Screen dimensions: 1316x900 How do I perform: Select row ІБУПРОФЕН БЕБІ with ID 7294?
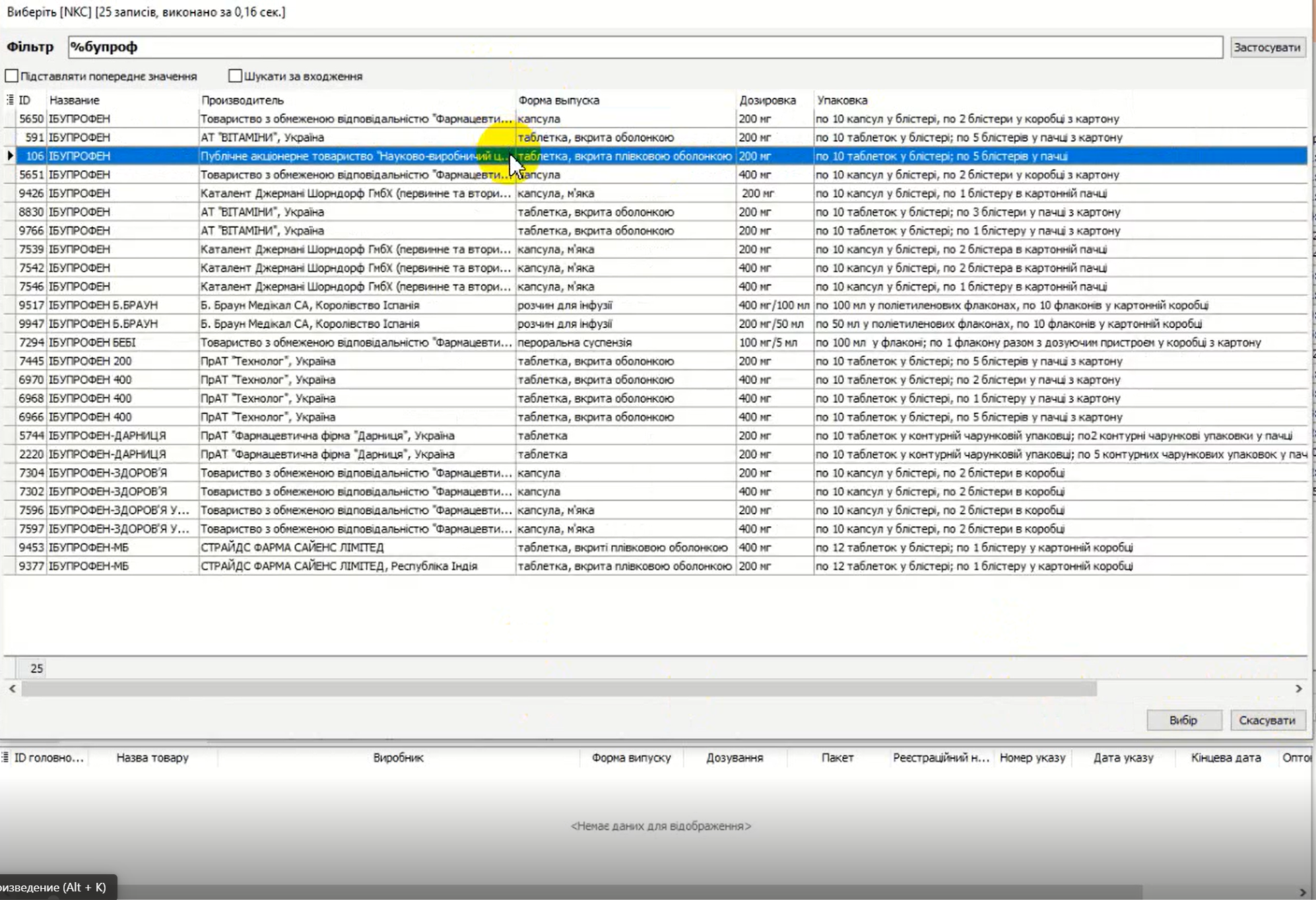(92, 343)
